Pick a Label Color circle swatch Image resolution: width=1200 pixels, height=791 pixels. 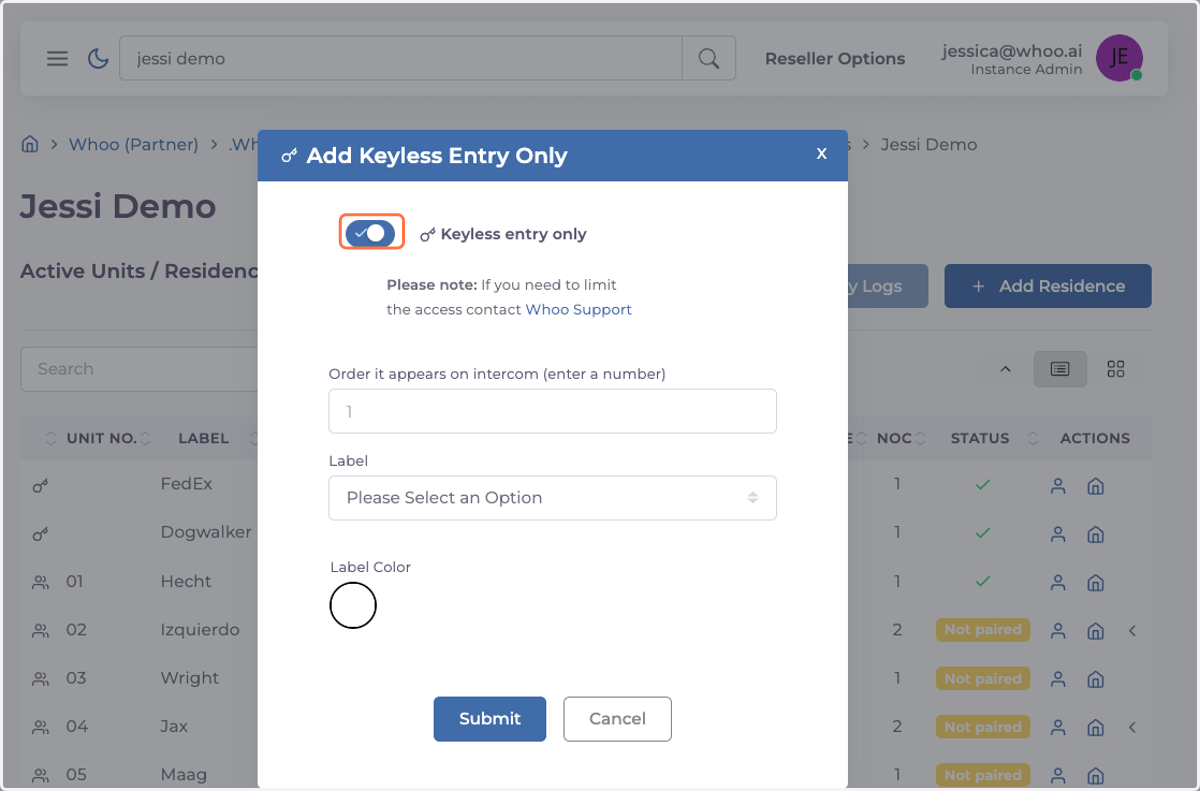(x=353, y=605)
